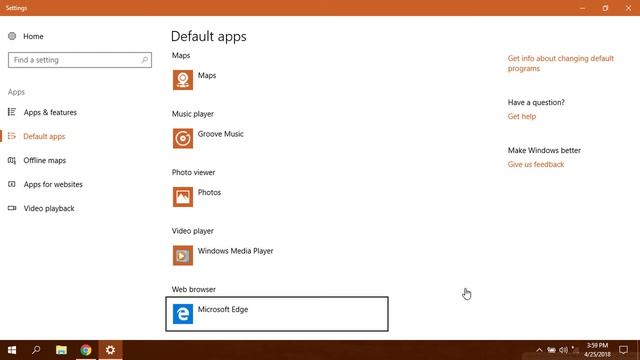Change Microsoft Edge default web browser
The height and width of the screenshot is (360, 640).
tap(277, 314)
